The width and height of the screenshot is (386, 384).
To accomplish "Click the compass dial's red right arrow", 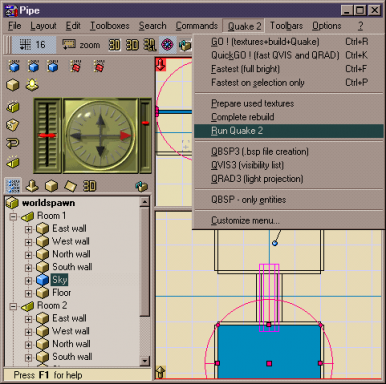I will click(x=125, y=135).
